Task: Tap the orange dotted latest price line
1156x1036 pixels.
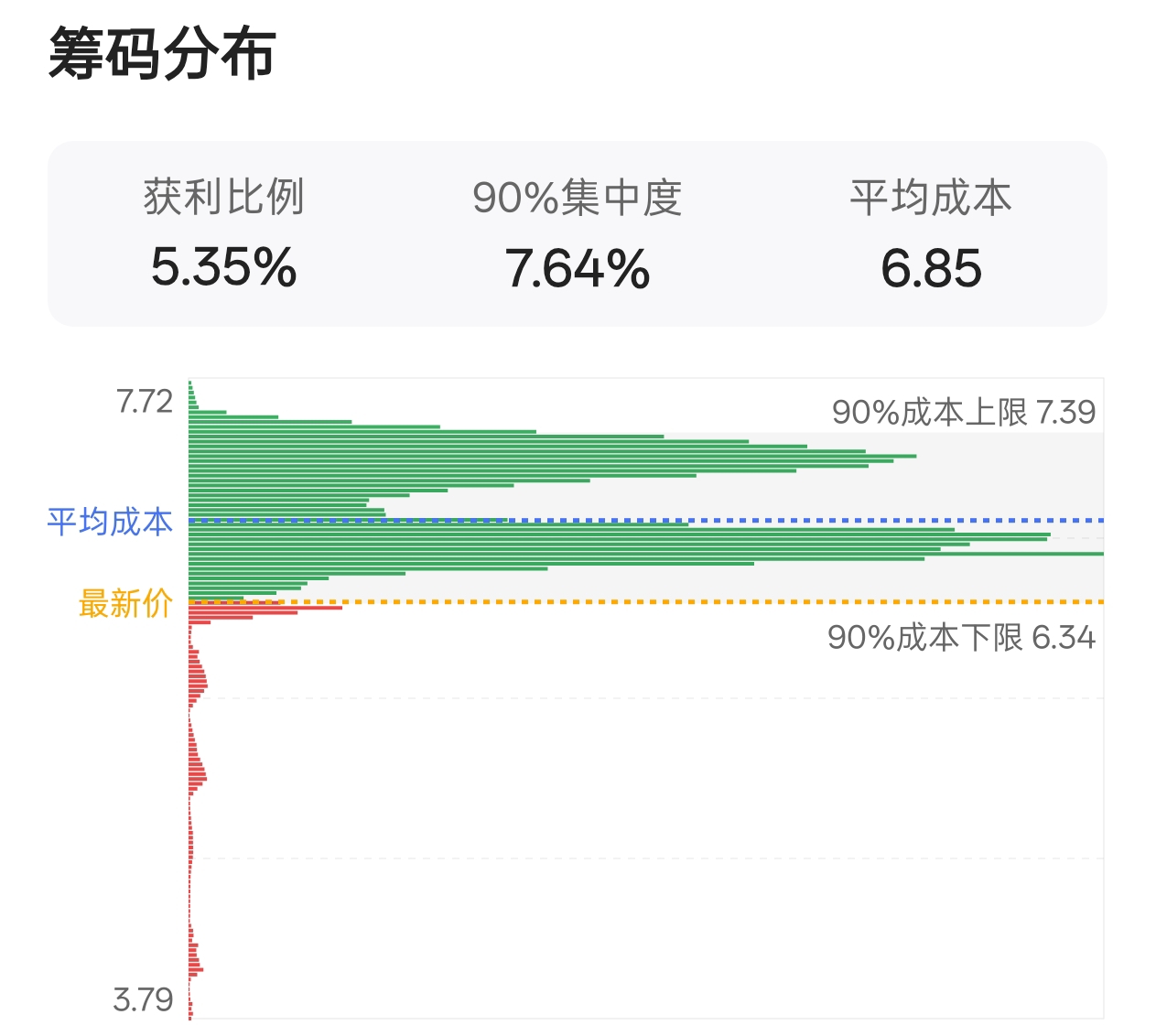Action: [x=646, y=601]
